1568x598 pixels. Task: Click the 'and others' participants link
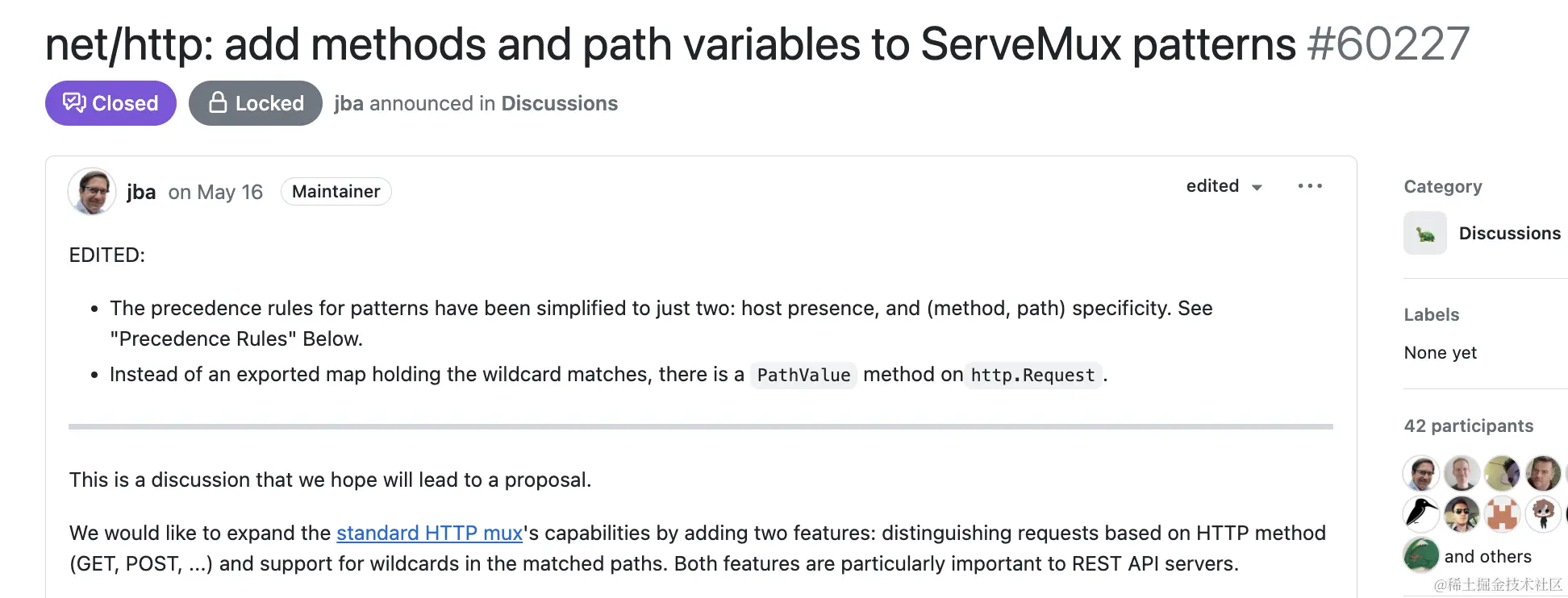1487,556
